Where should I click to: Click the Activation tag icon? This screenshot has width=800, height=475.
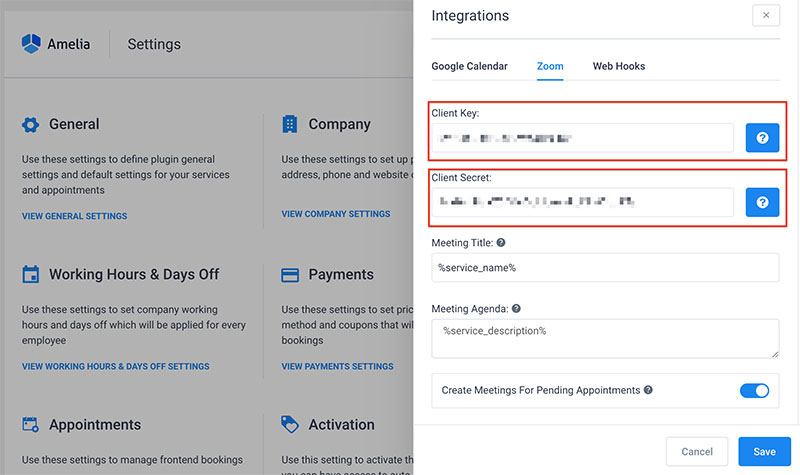point(290,424)
